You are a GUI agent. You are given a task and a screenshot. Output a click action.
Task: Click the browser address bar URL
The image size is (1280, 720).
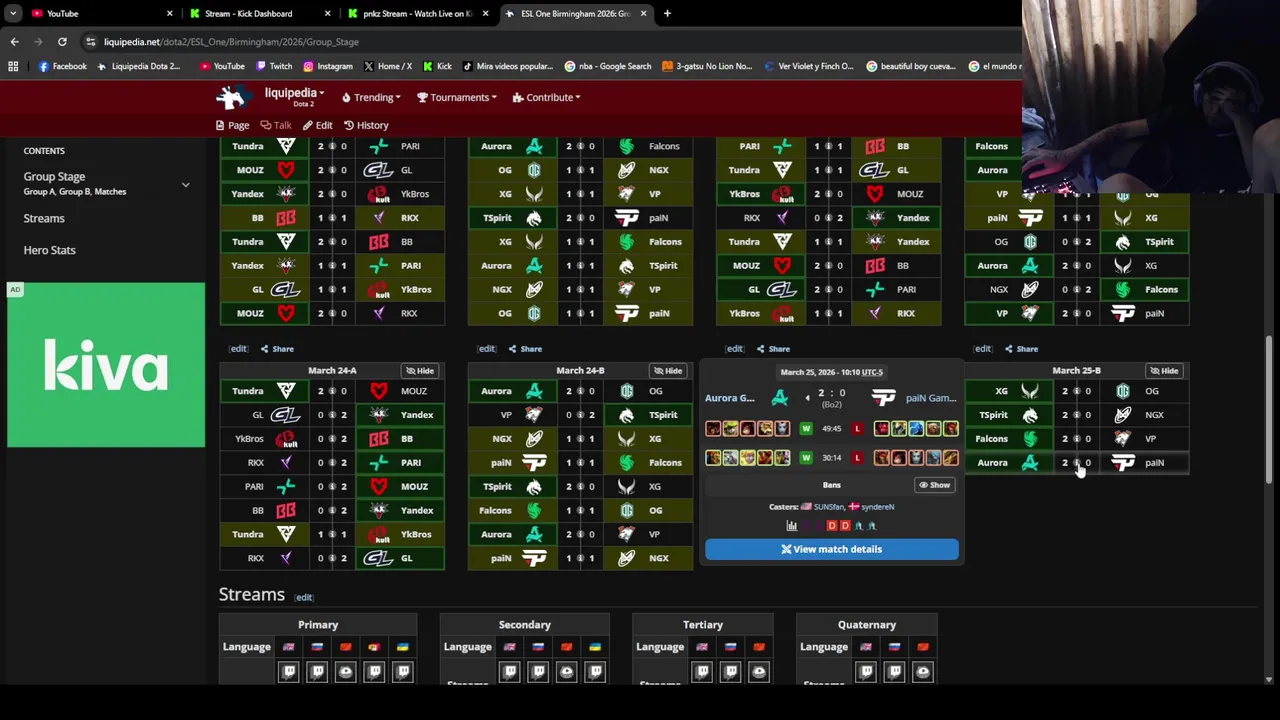(231, 42)
